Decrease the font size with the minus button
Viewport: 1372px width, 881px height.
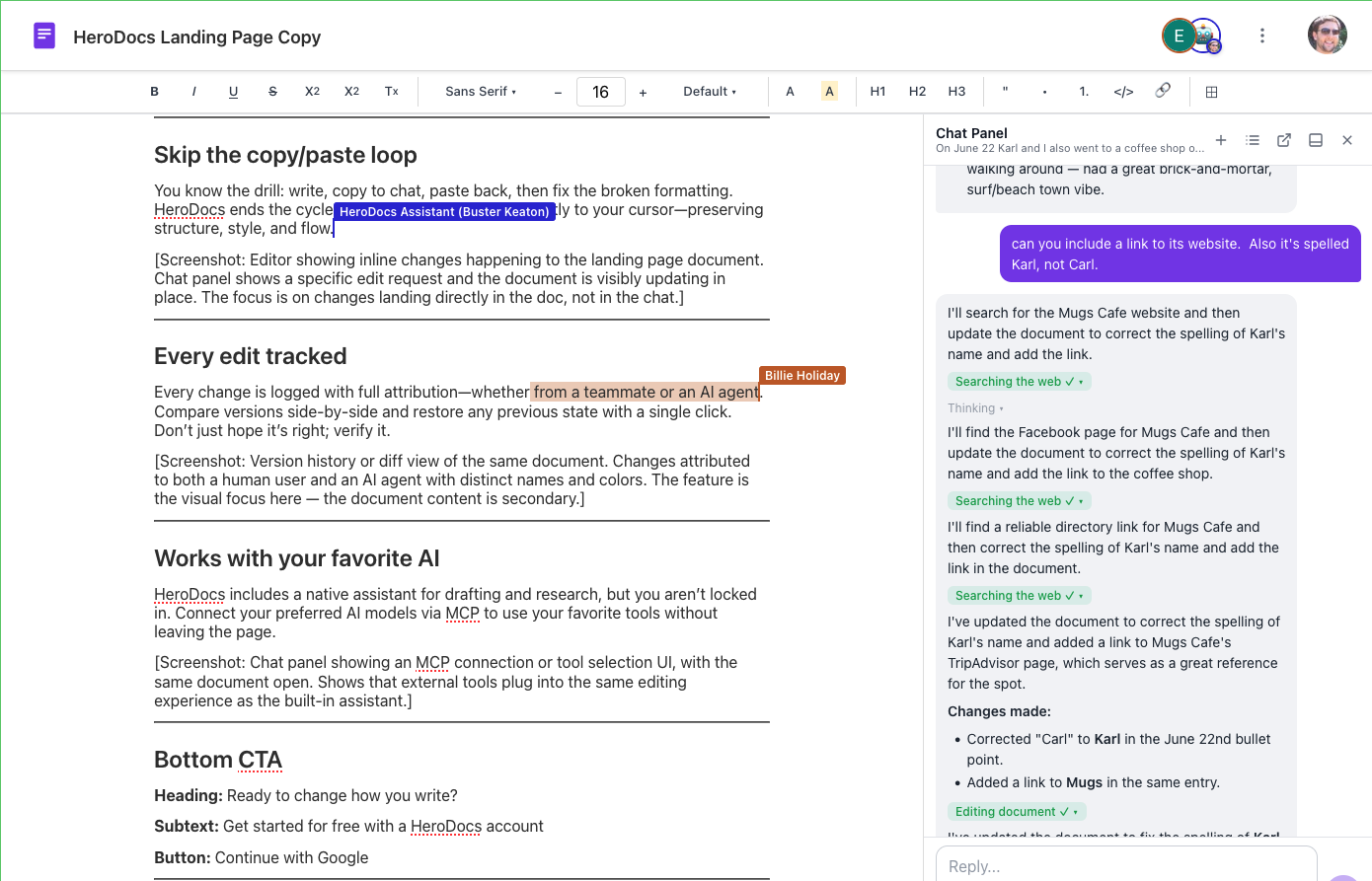pyautogui.click(x=558, y=91)
